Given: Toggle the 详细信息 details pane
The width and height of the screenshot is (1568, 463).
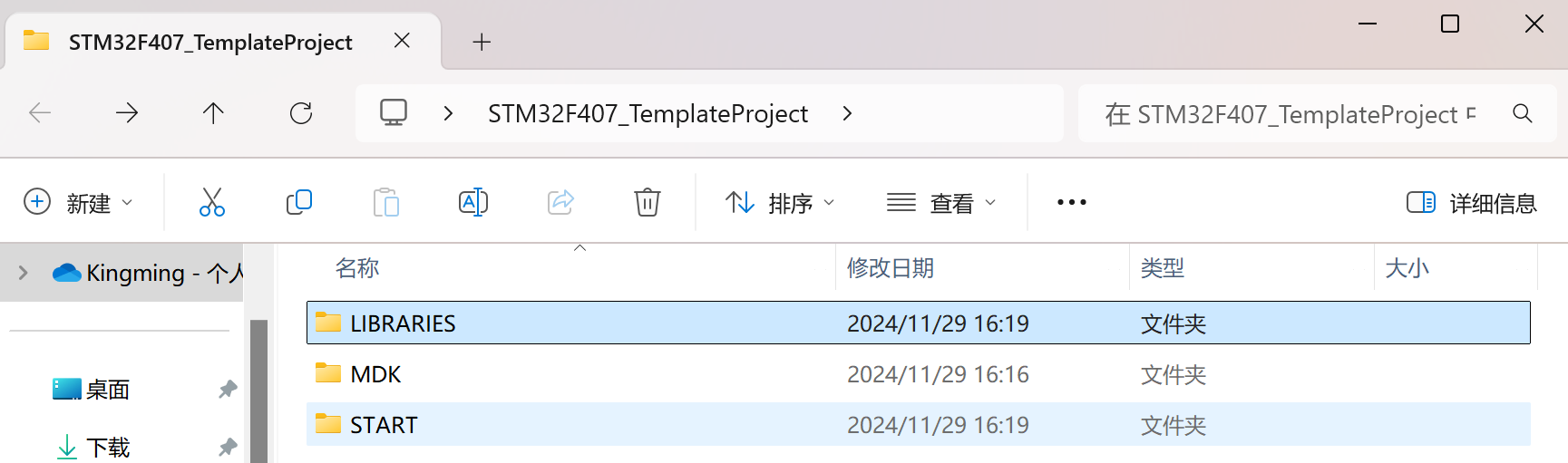Looking at the screenshot, I should (x=1471, y=202).
